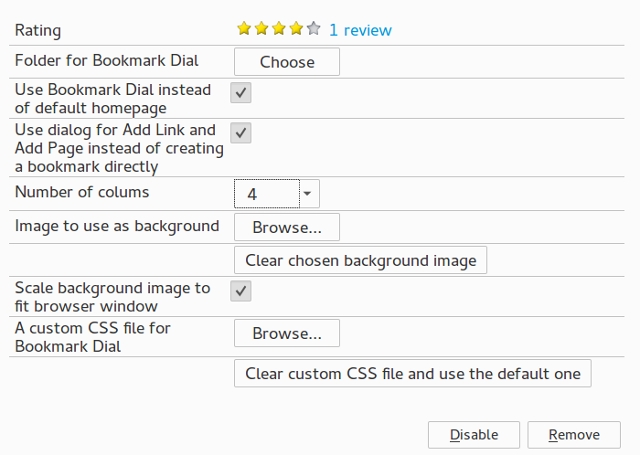Click the columns value field showing 4
The width and height of the screenshot is (640, 455).
(267, 193)
